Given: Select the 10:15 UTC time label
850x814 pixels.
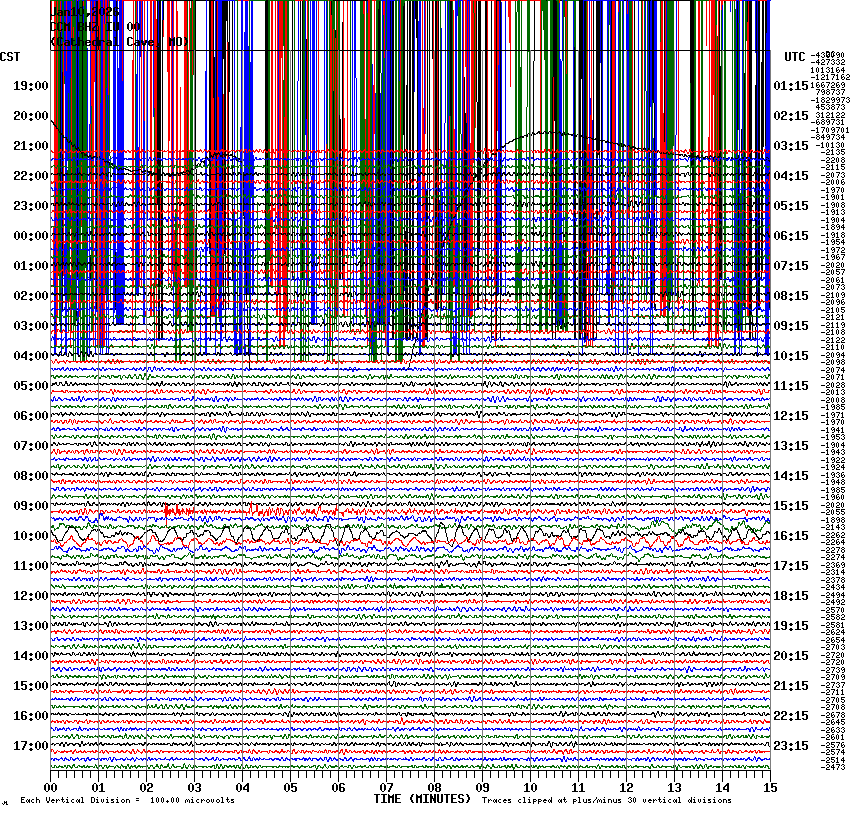Looking at the screenshot, I should 791,356.
